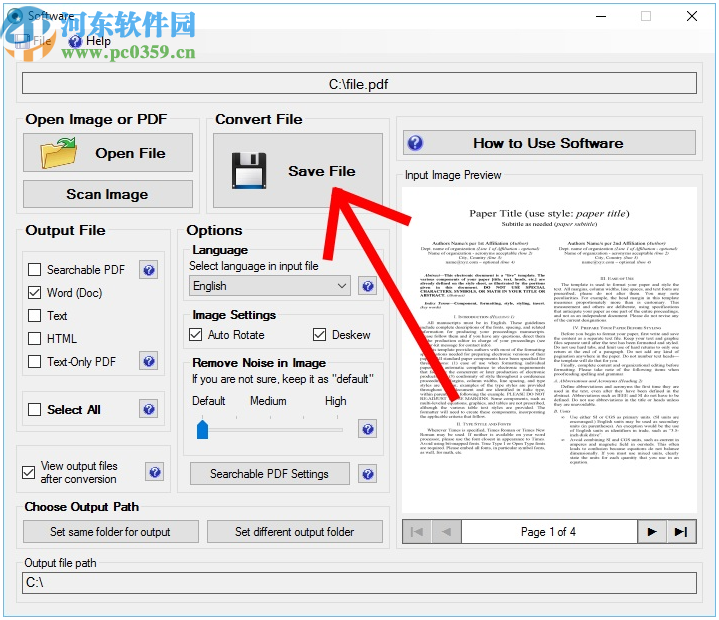Open help for View output files option
Image resolution: width=719 pixels, height=620 pixels.
(155, 472)
